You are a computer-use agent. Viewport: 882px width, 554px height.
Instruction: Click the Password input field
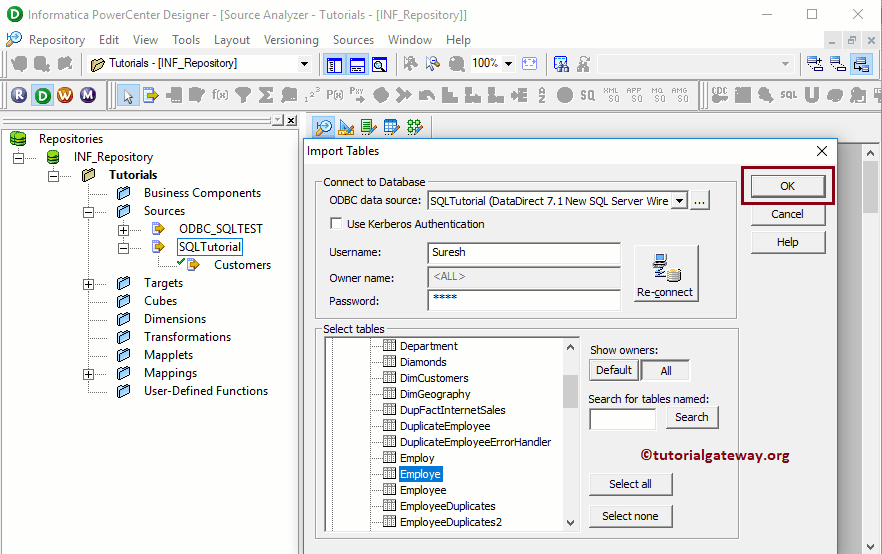[x=524, y=300]
